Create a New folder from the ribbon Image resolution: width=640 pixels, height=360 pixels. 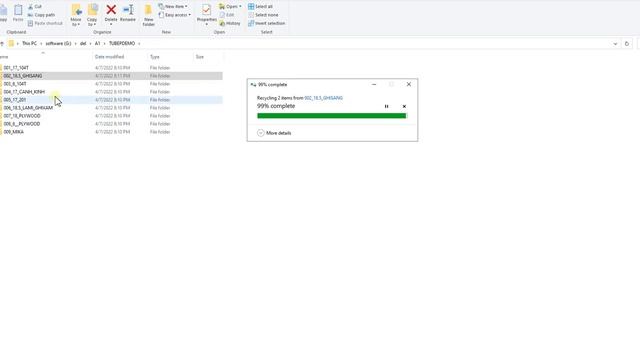149,16
